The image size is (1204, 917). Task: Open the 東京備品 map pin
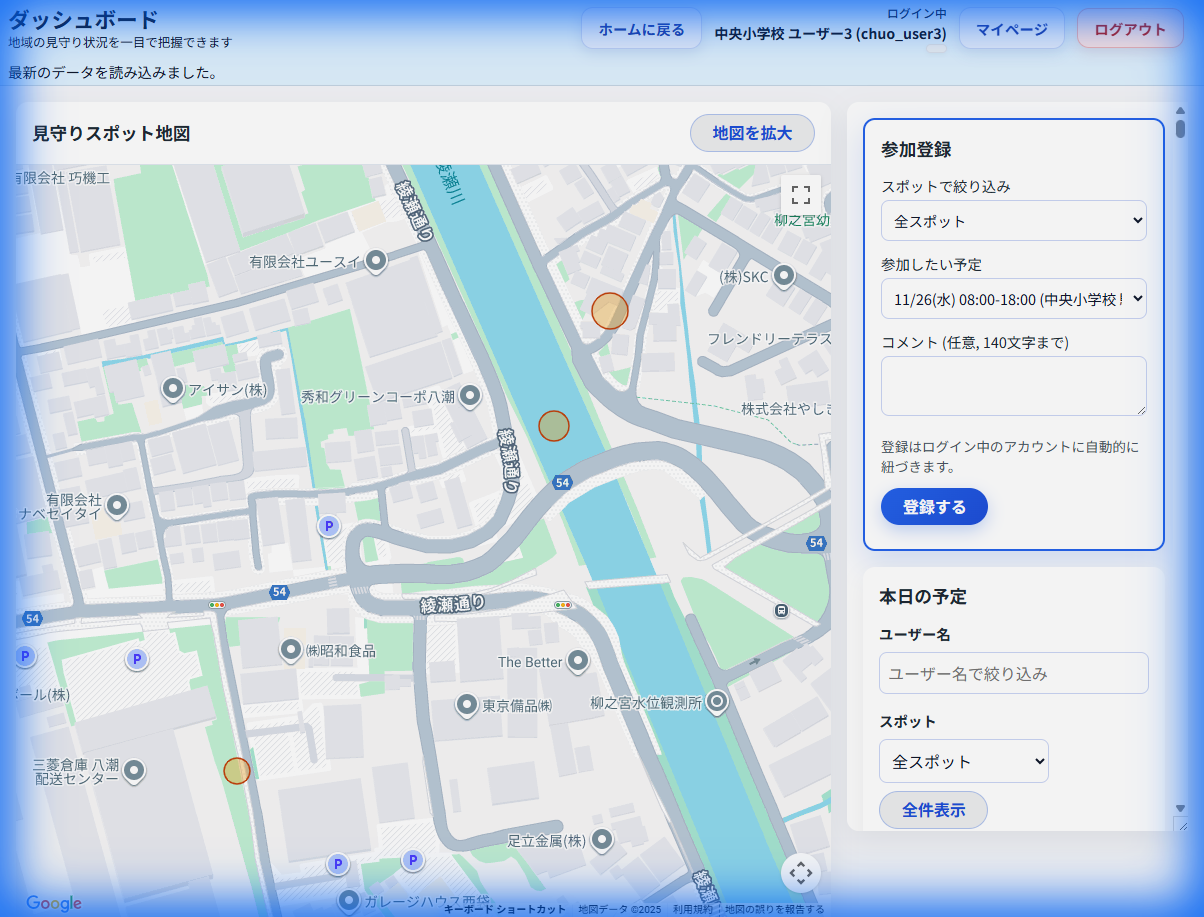[466, 704]
